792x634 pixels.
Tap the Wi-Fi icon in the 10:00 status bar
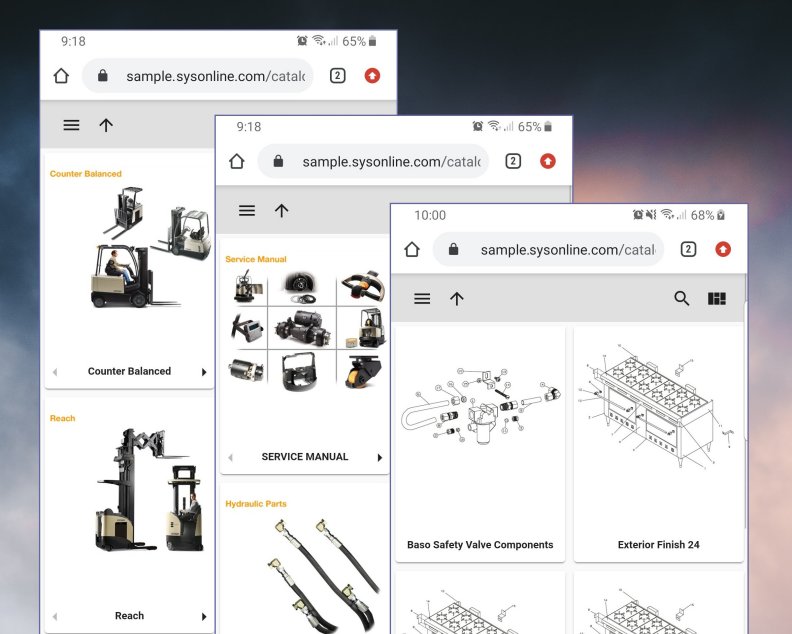(x=667, y=214)
